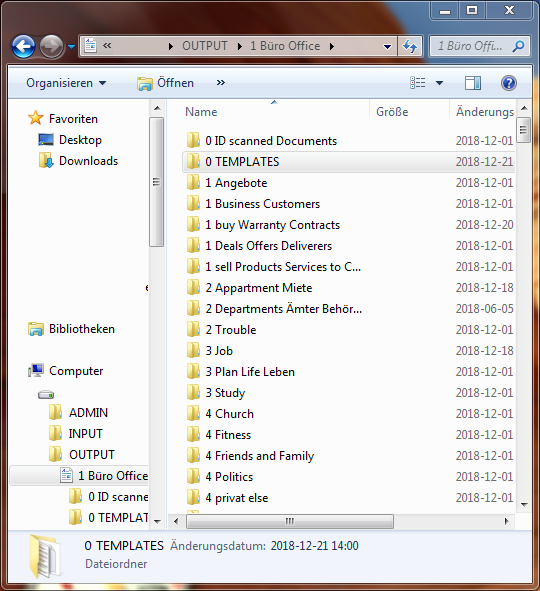Open recent pages dropdown next to forward

tap(72, 47)
